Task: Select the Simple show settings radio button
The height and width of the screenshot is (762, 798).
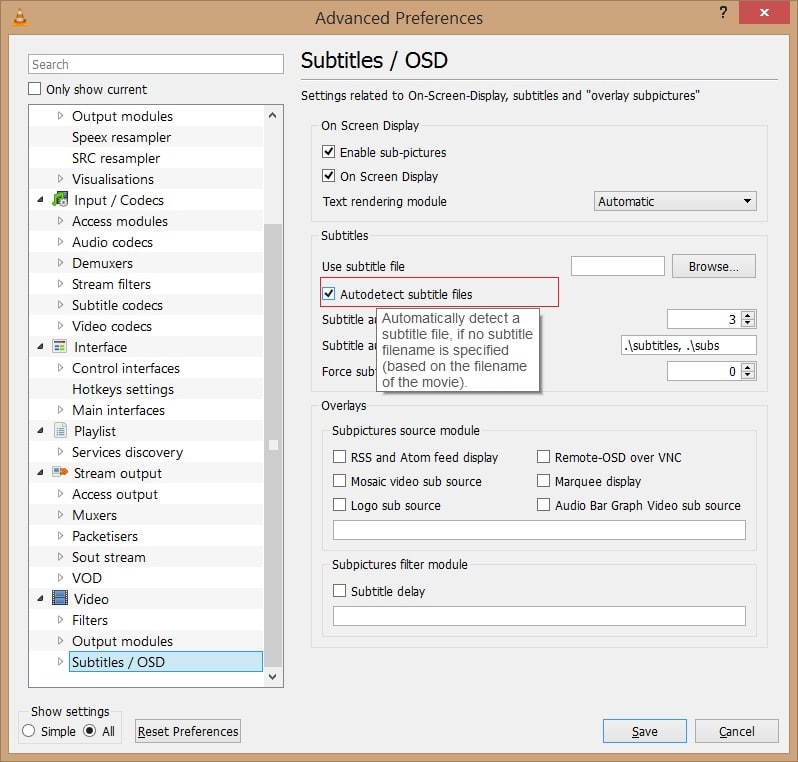Action: pyautogui.click(x=29, y=731)
